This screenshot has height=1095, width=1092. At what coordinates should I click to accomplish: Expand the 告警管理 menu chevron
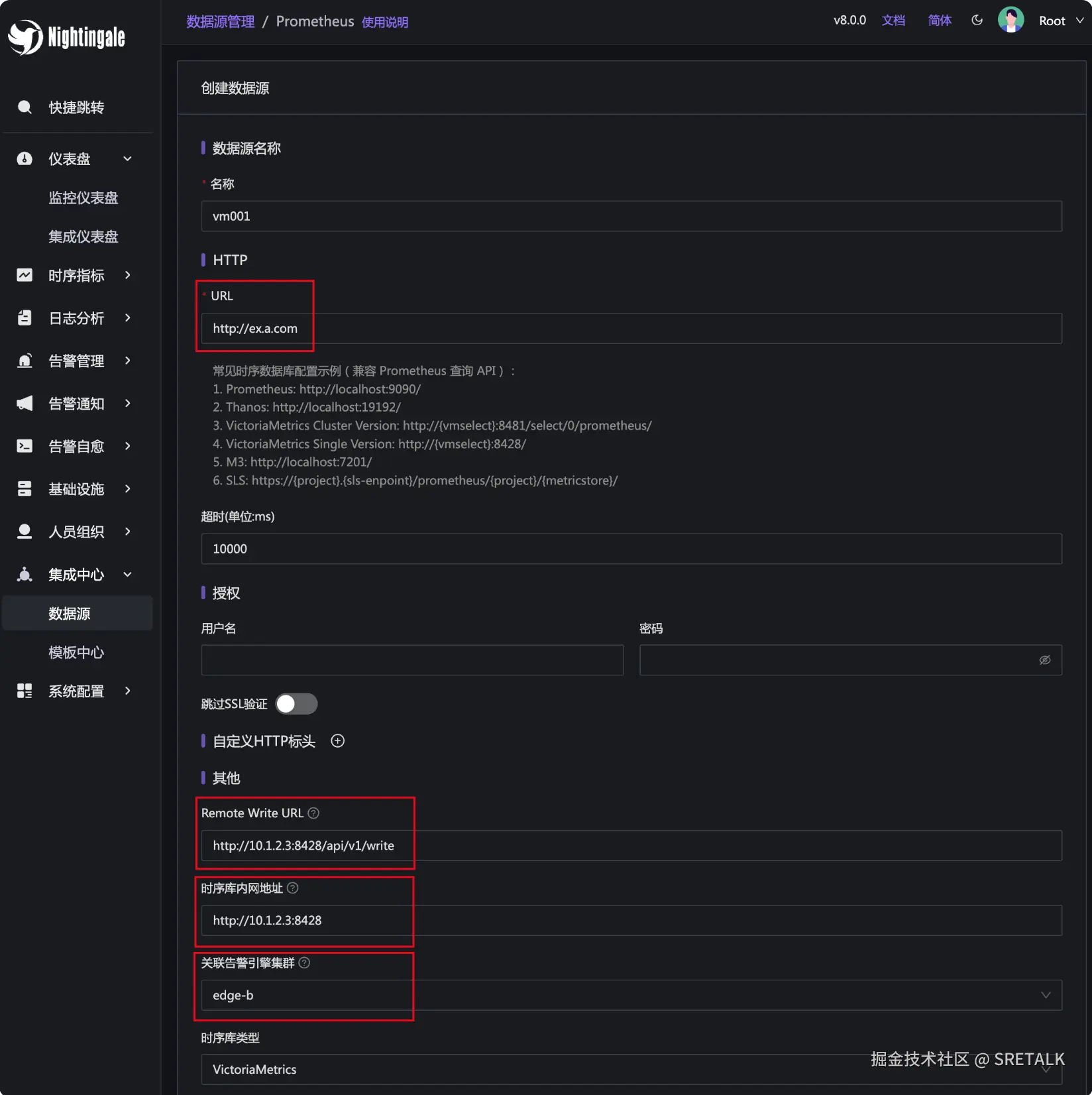pyautogui.click(x=128, y=361)
